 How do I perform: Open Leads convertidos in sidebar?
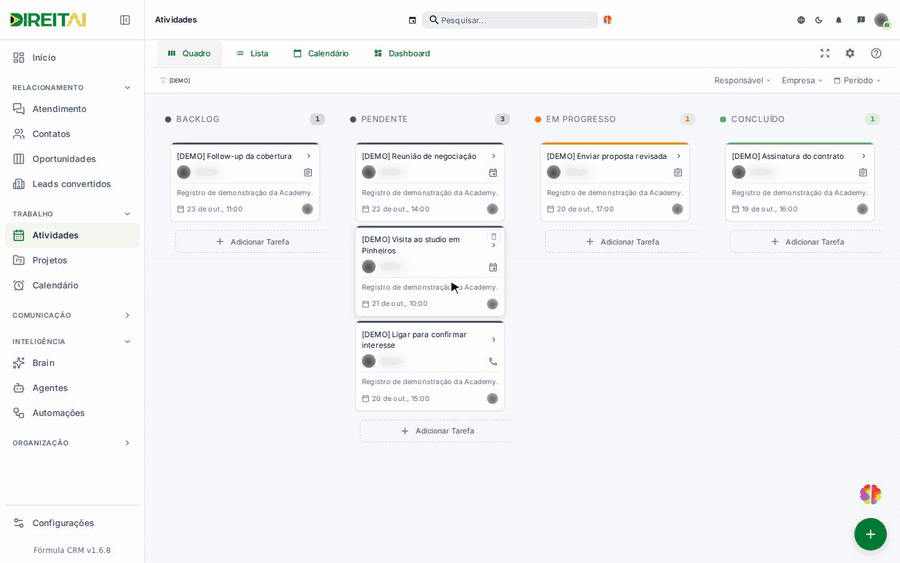tap(72, 184)
